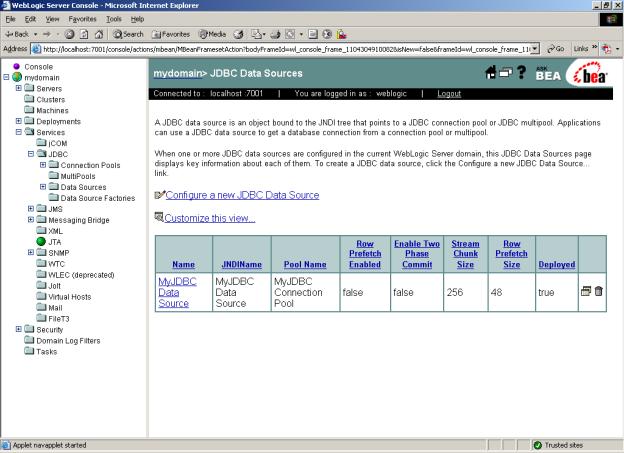This screenshot has height=453, width=624.
Task: Open the Favorites menu
Action: [x=82, y=19]
